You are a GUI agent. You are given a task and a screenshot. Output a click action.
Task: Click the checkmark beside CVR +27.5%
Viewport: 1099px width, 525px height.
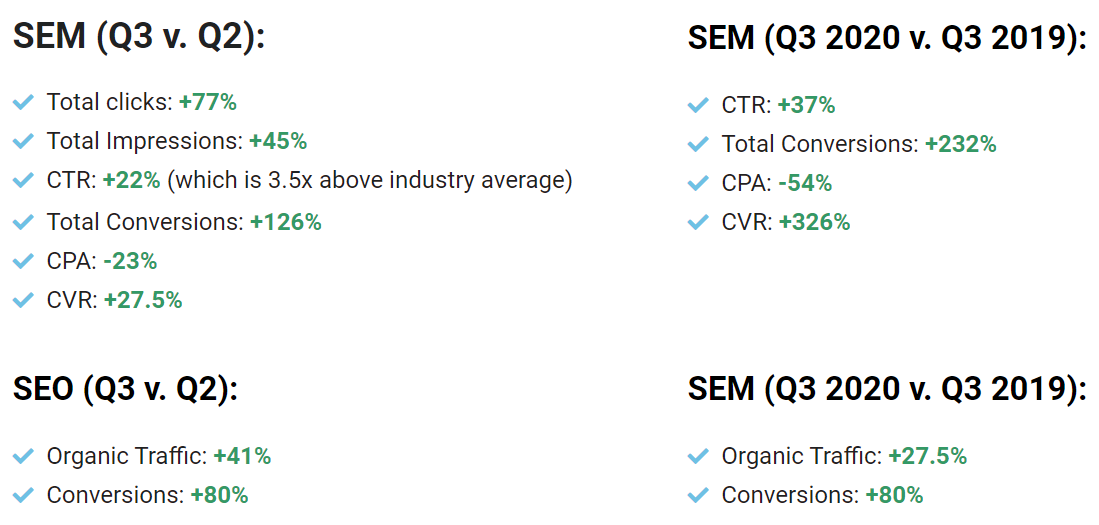point(24,300)
